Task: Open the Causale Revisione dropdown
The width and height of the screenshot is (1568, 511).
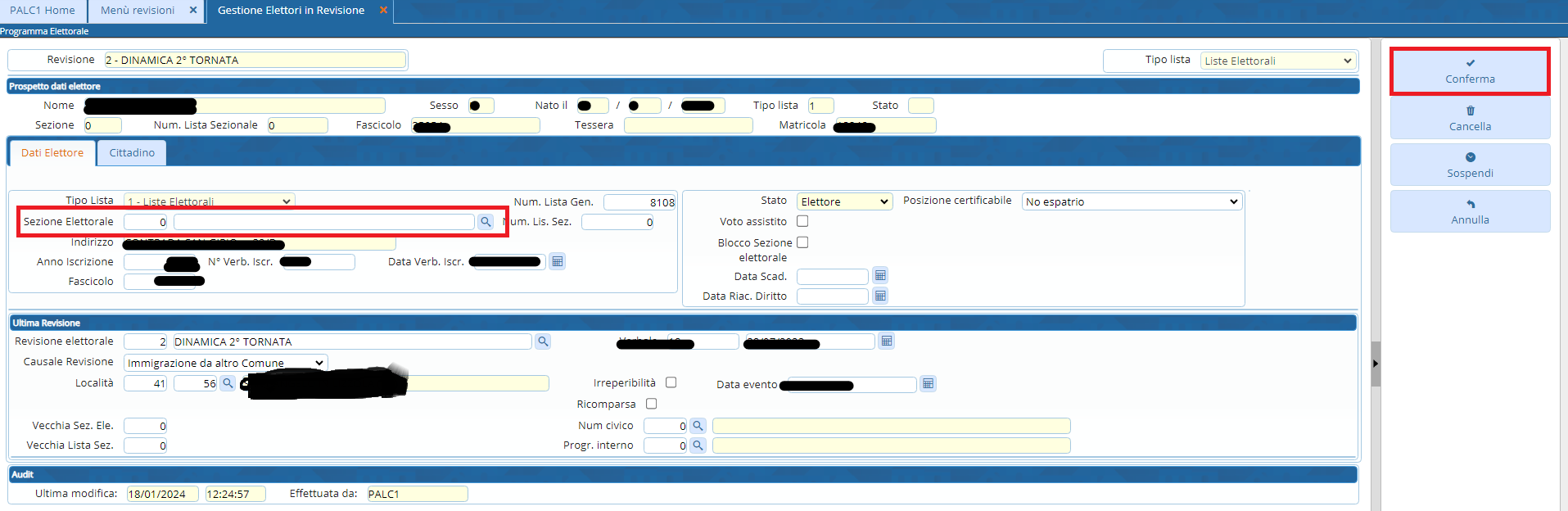Action: click(x=225, y=363)
